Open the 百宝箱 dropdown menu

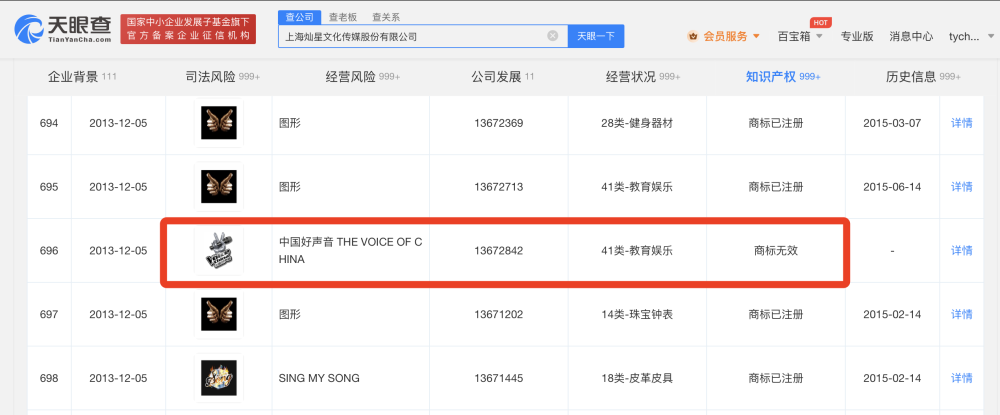coord(800,36)
